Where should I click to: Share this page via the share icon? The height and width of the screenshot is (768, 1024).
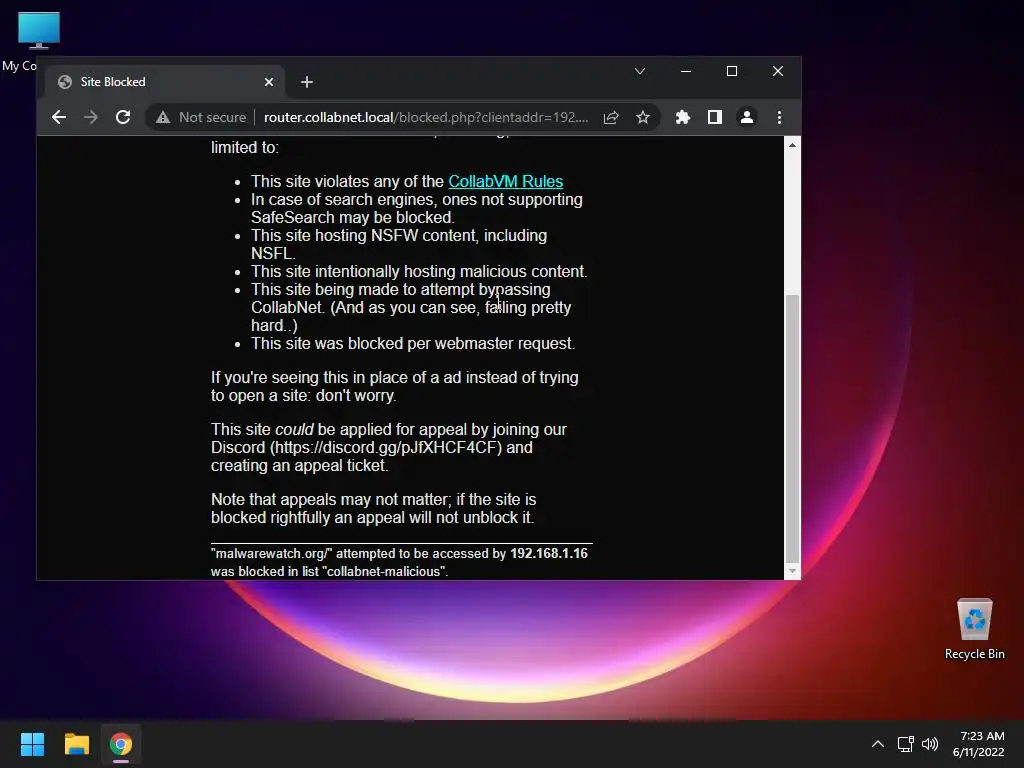pyautogui.click(x=611, y=118)
